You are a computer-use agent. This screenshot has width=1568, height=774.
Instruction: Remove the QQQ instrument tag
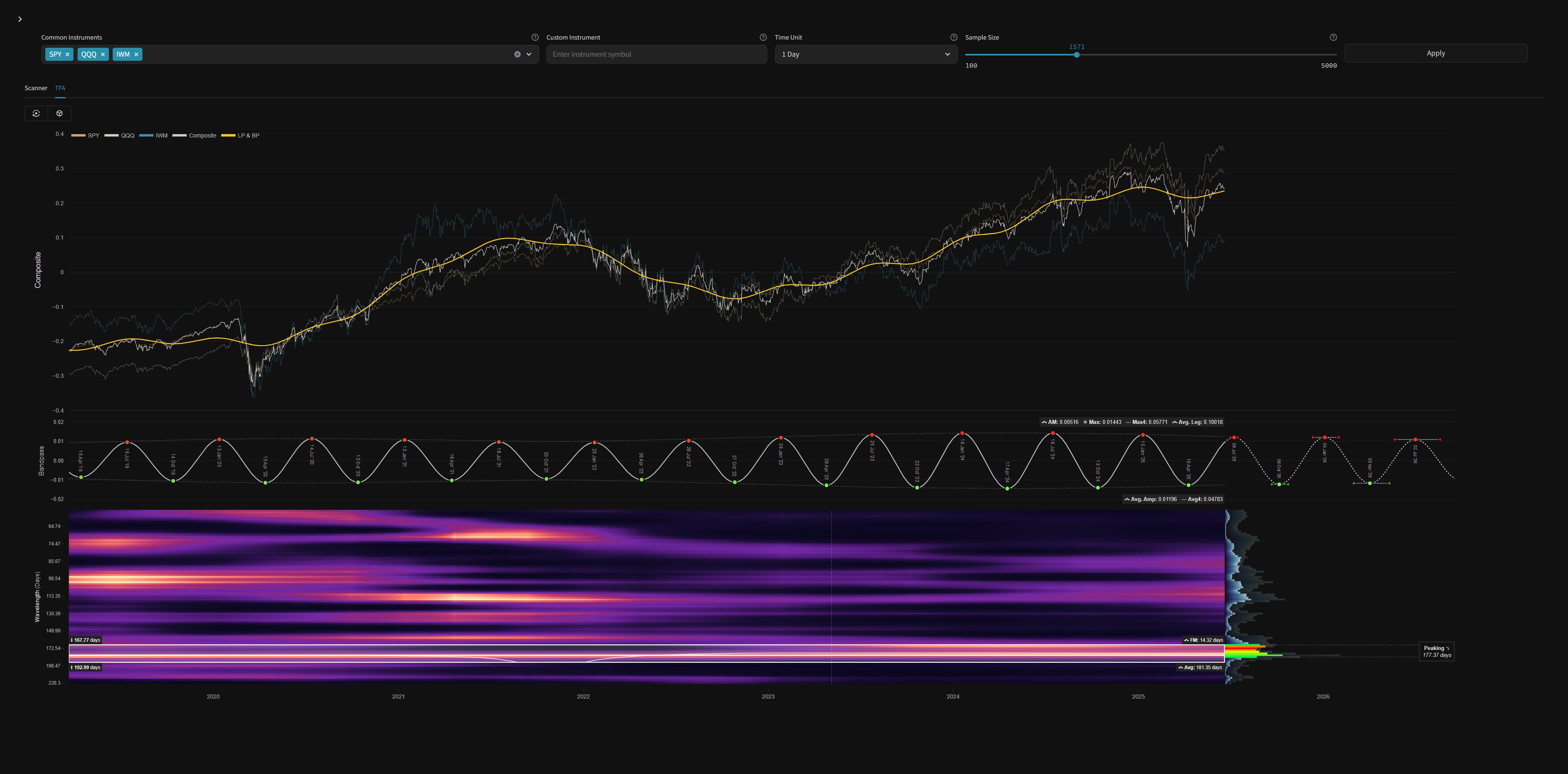coord(103,55)
